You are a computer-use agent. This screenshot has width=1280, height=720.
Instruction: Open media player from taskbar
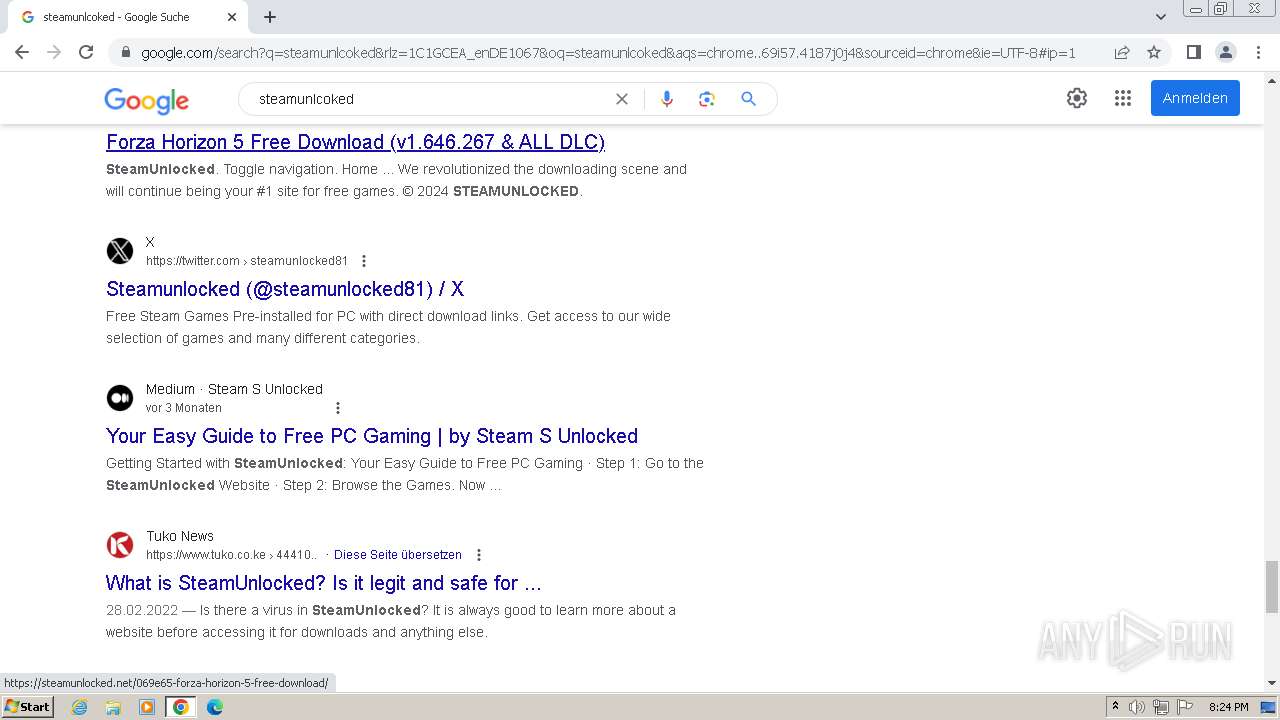coord(147,707)
